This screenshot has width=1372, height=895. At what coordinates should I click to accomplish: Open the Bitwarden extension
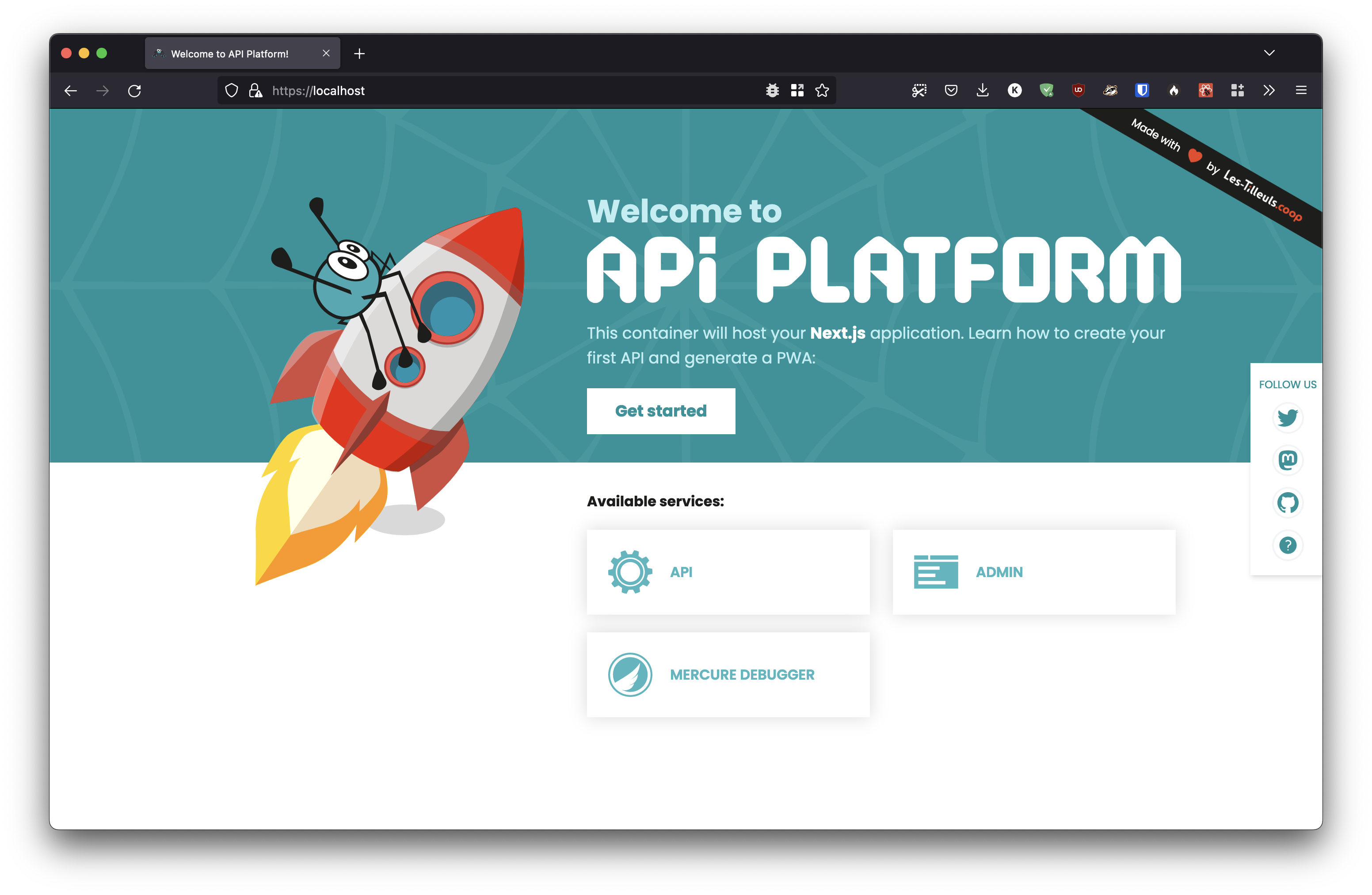1141,91
